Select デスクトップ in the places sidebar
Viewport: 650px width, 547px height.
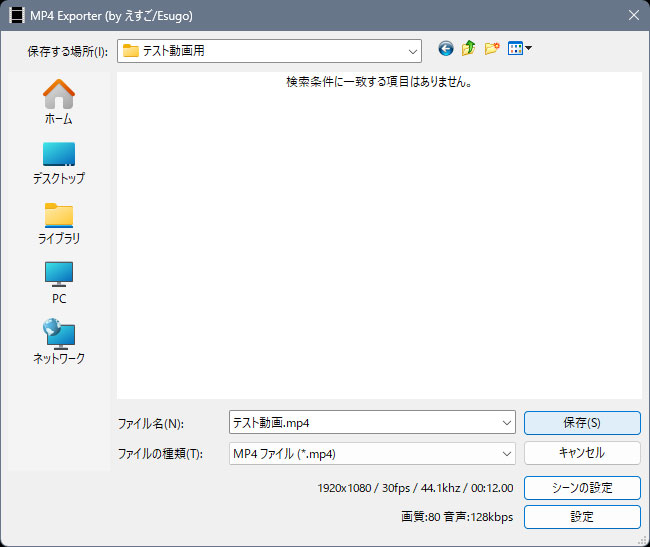(59, 162)
